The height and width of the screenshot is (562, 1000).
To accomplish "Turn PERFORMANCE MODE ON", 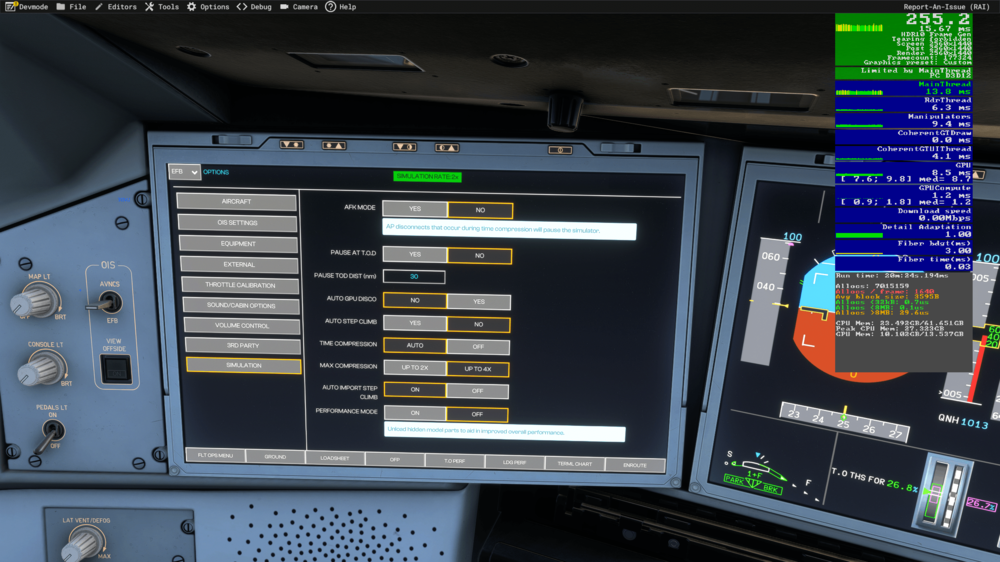I will [414, 414].
